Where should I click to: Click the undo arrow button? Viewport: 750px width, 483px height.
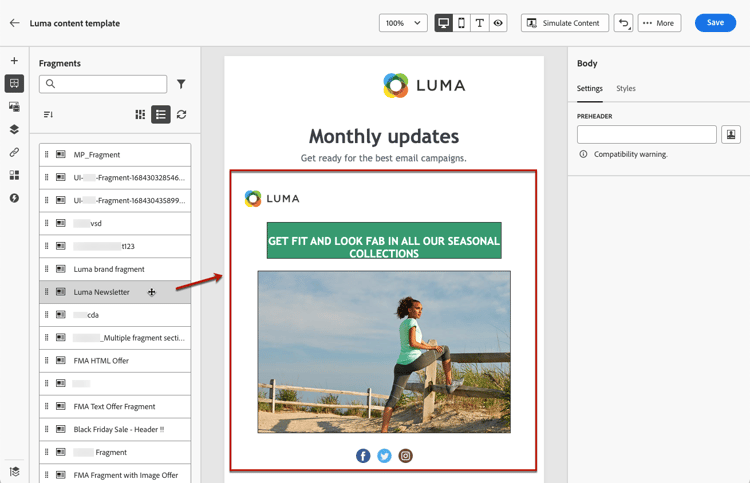click(623, 23)
